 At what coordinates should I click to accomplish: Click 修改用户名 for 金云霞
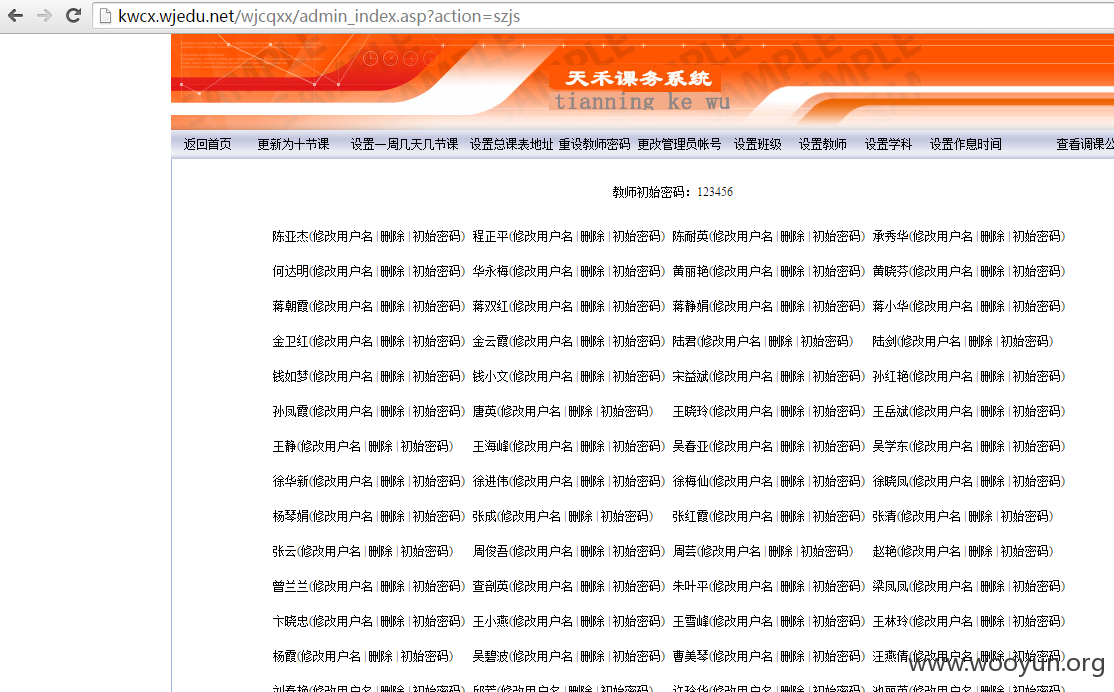543,341
